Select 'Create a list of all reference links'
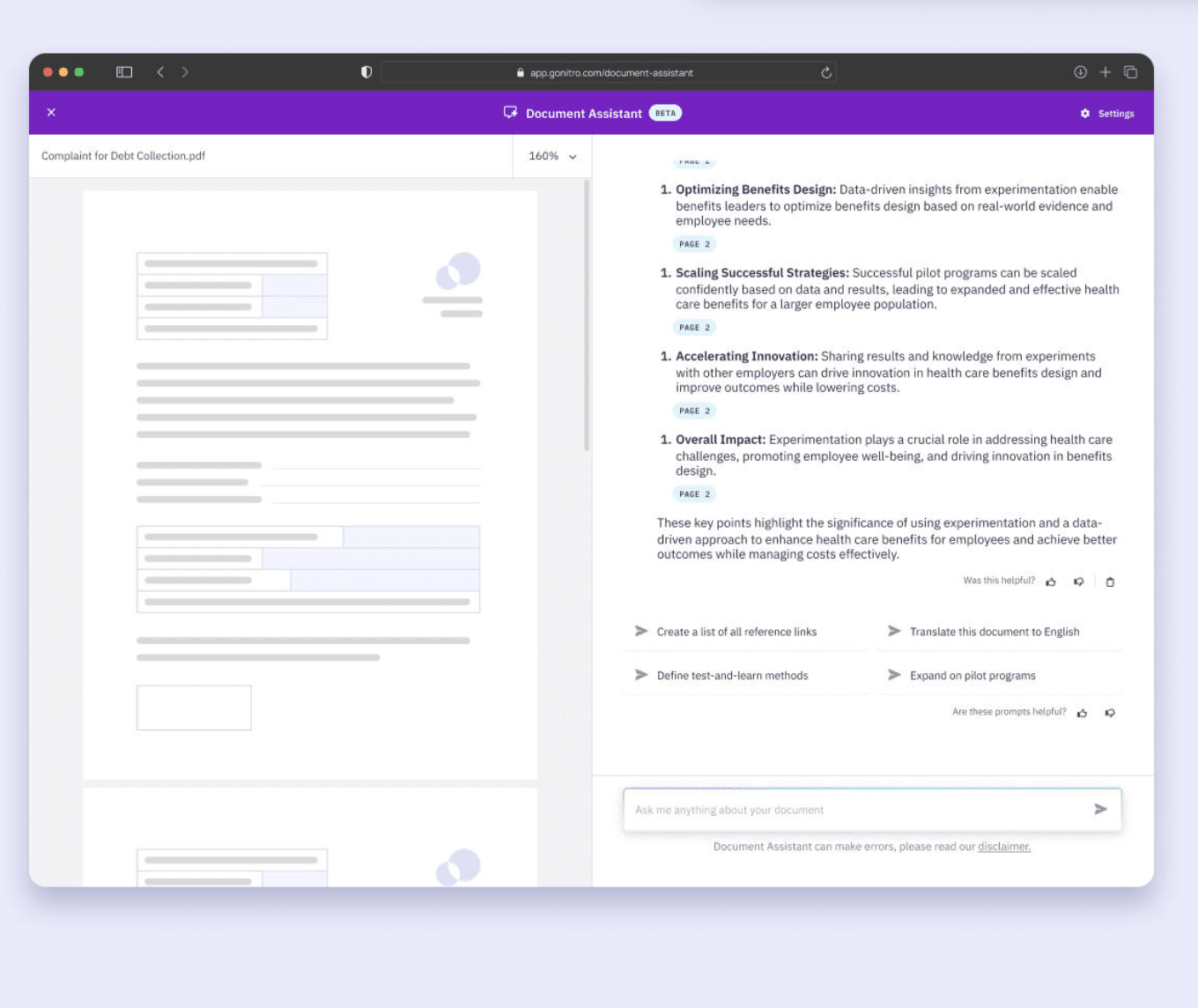 click(736, 632)
